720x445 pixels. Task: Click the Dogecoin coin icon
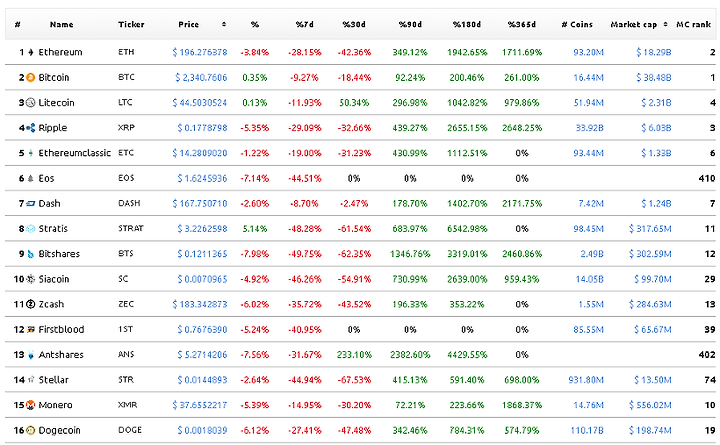coord(30,430)
